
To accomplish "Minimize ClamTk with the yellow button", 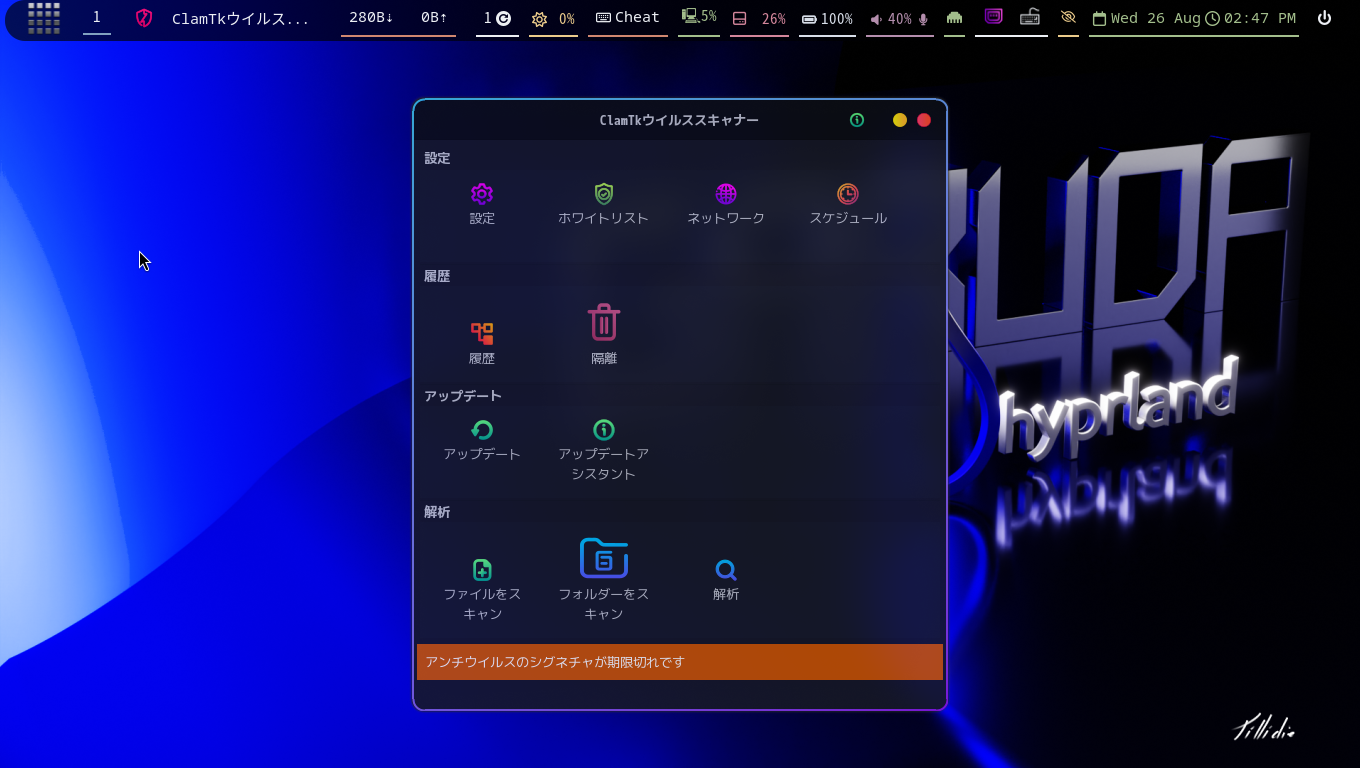I will pyautogui.click(x=900, y=120).
